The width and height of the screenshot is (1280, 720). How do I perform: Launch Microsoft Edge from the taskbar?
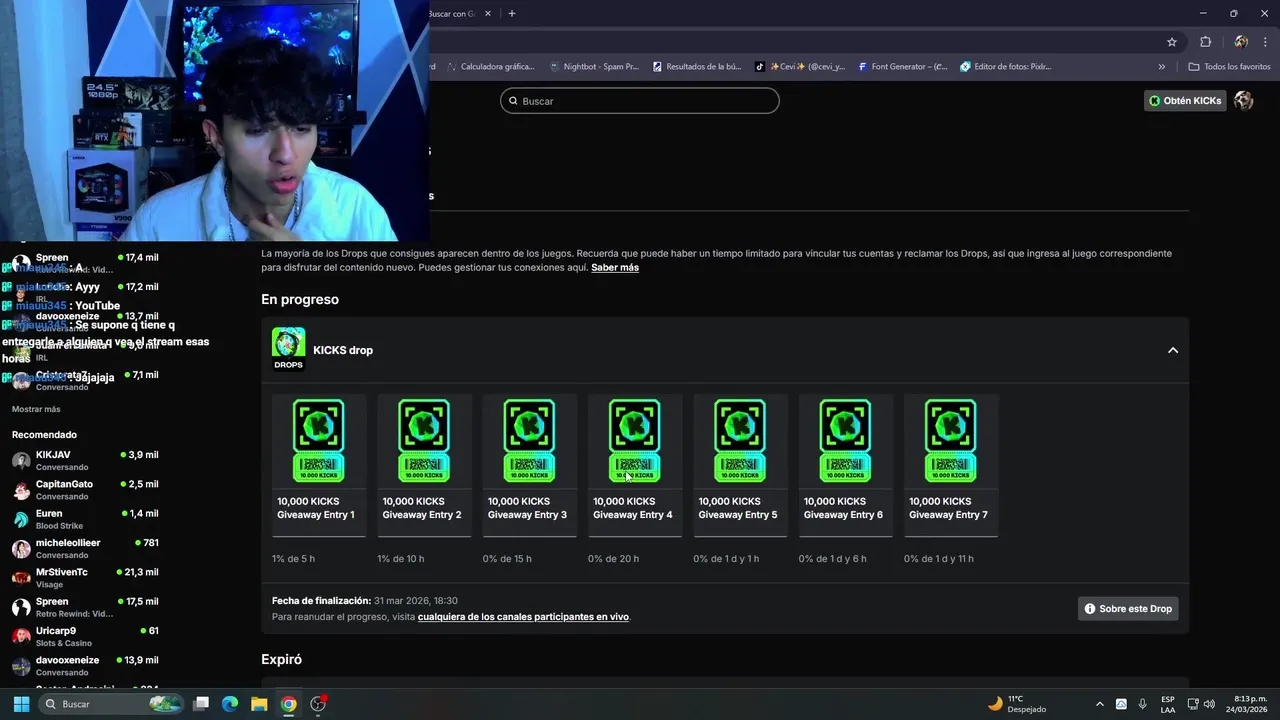tap(230, 704)
